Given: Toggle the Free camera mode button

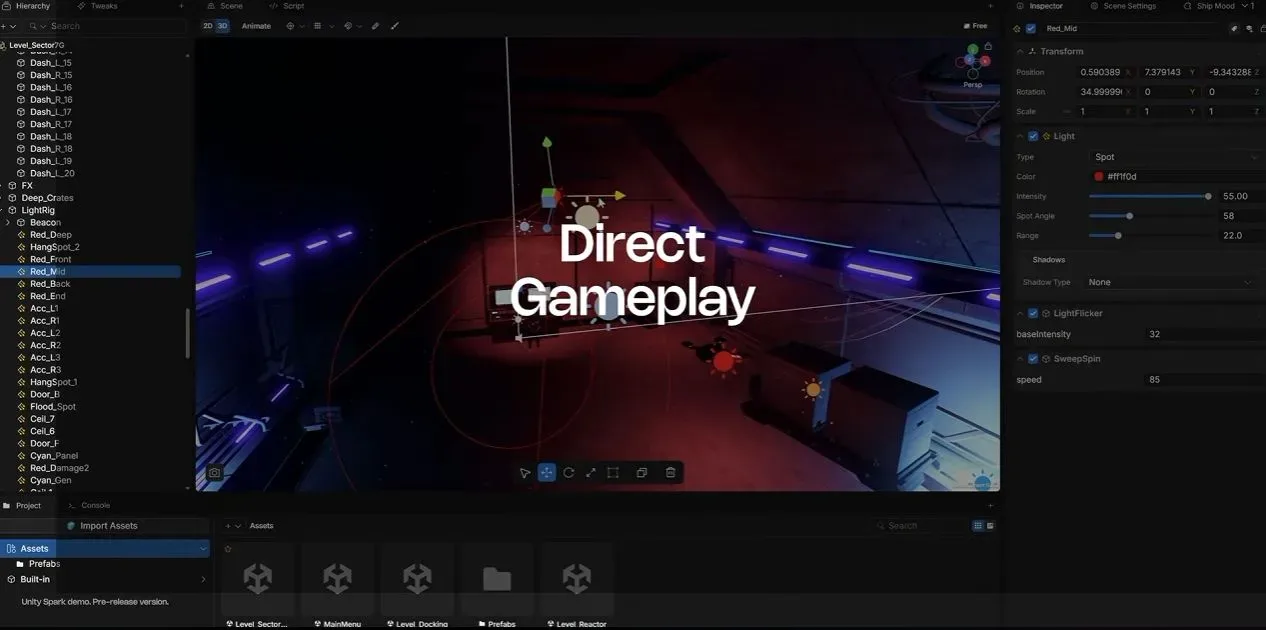Looking at the screenshot, I should coord(975,26).
